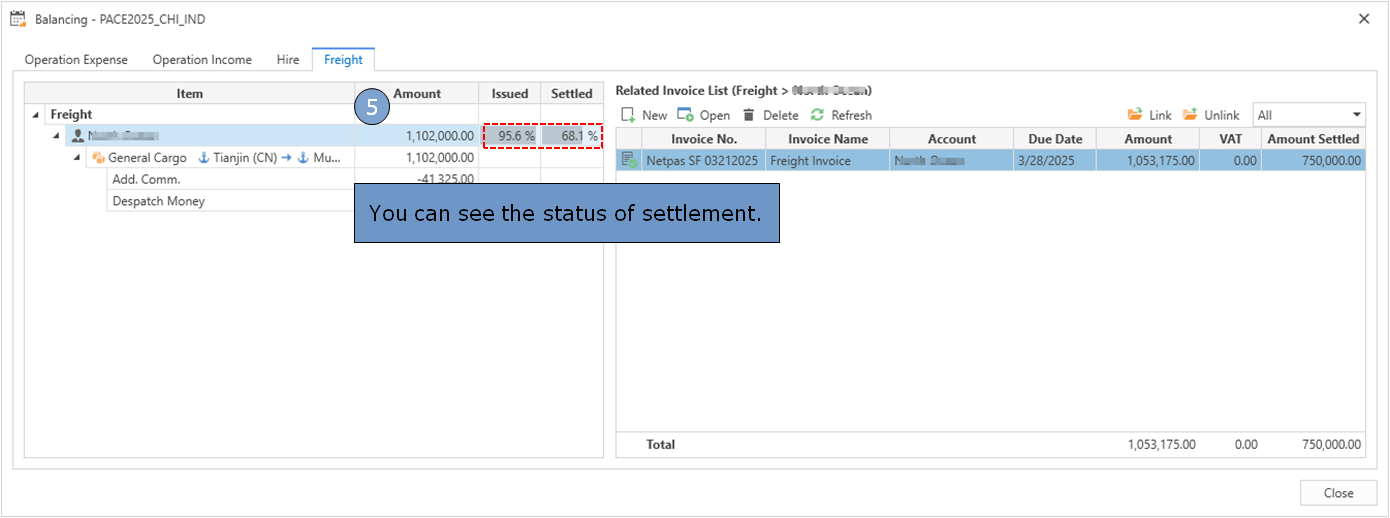Viewport: 1390px width, 518px height.
Task: Sort by the Due Date column header
Action: (1055, 139)
